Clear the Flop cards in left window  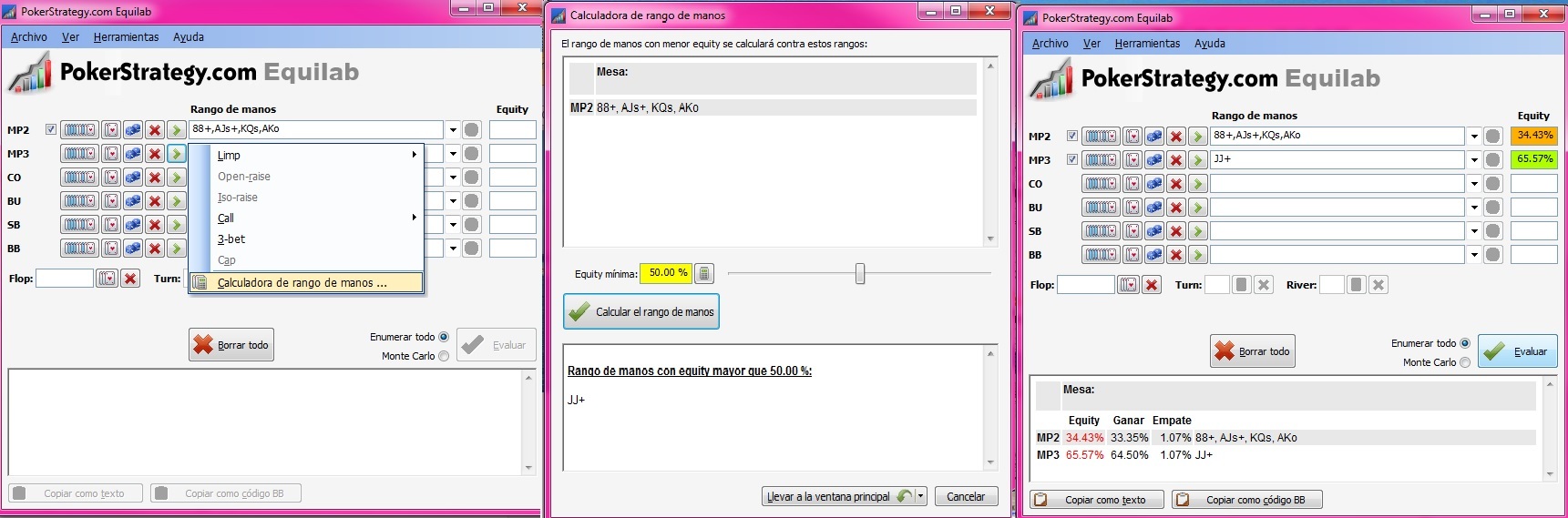130,279
